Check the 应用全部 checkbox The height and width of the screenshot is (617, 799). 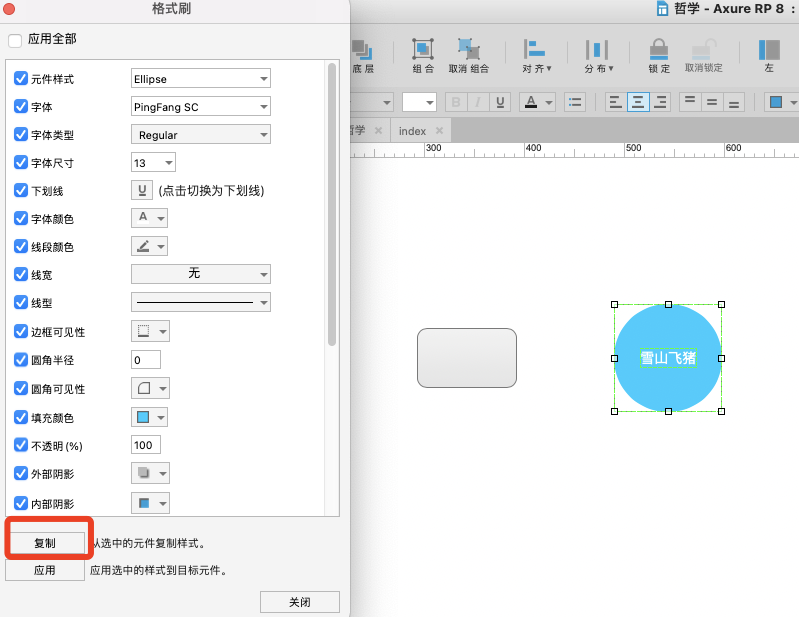(15, 40)
